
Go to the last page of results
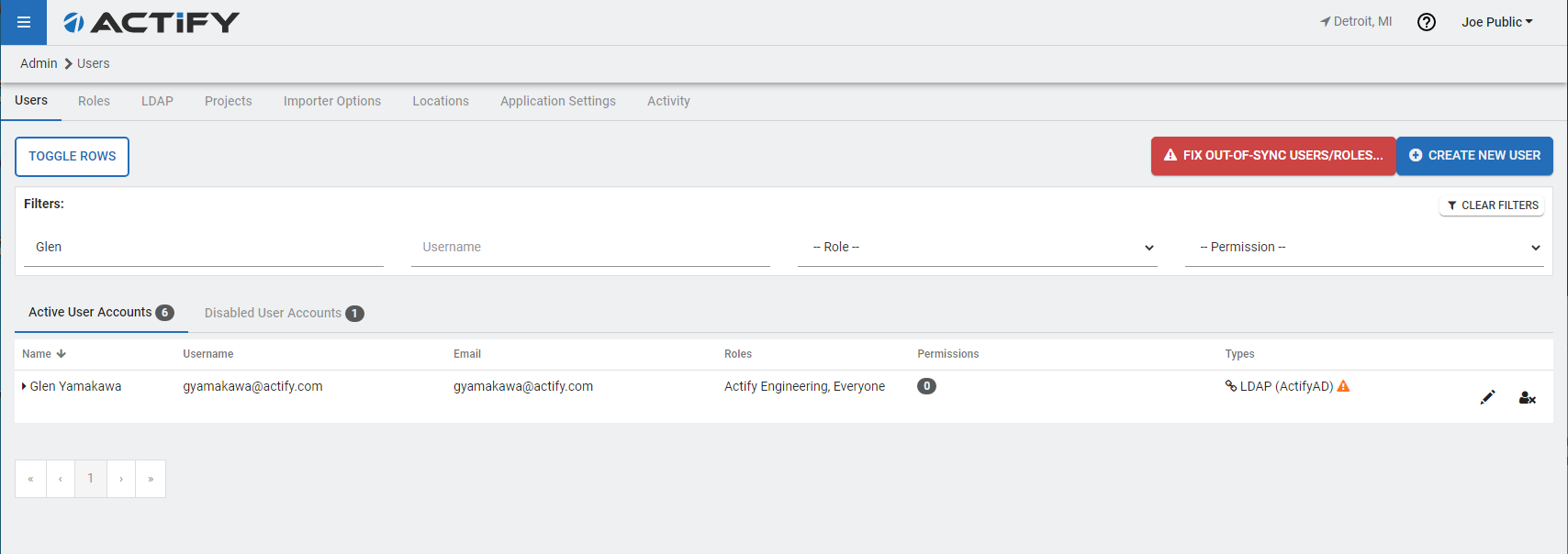coord(151,479)
